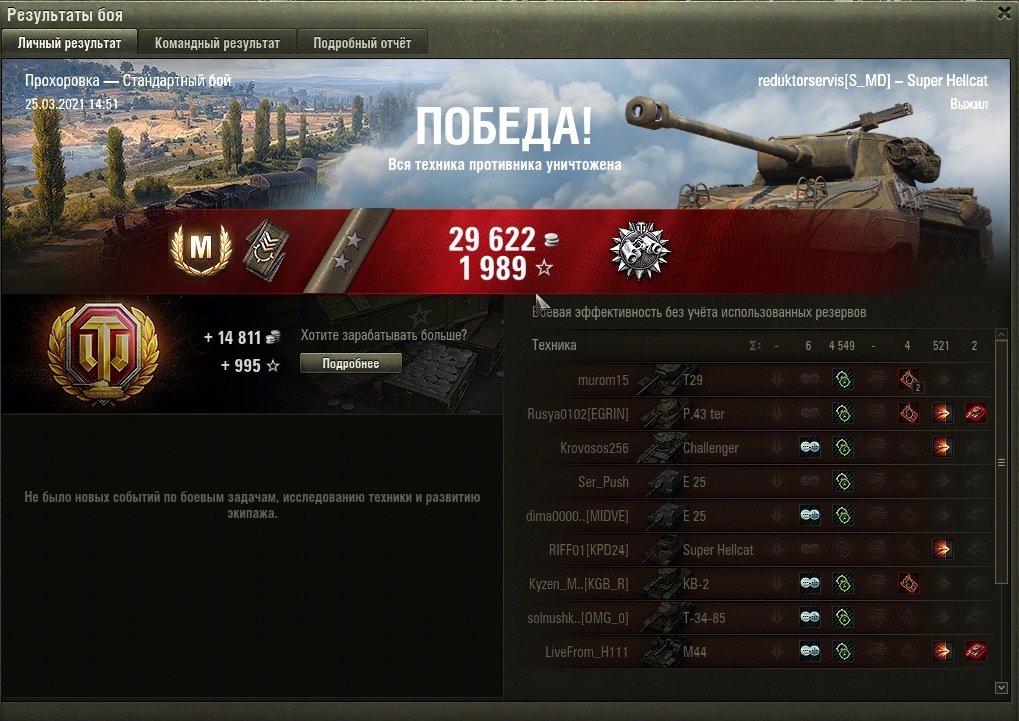This screenshot has height=721, width=1019.
Task: Click the damage icon in Krovosos256 row
Action: [942, 447]
